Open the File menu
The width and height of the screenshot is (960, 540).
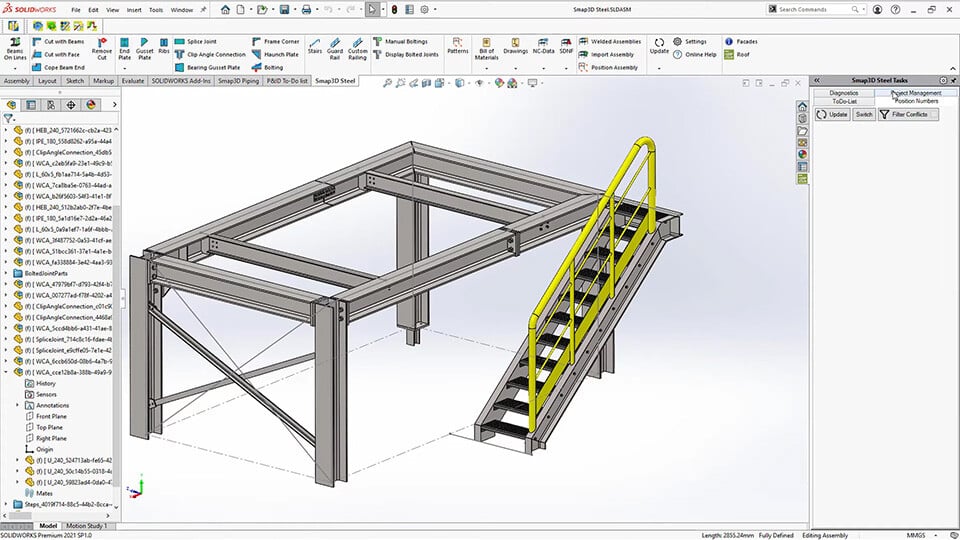point(75,10)
